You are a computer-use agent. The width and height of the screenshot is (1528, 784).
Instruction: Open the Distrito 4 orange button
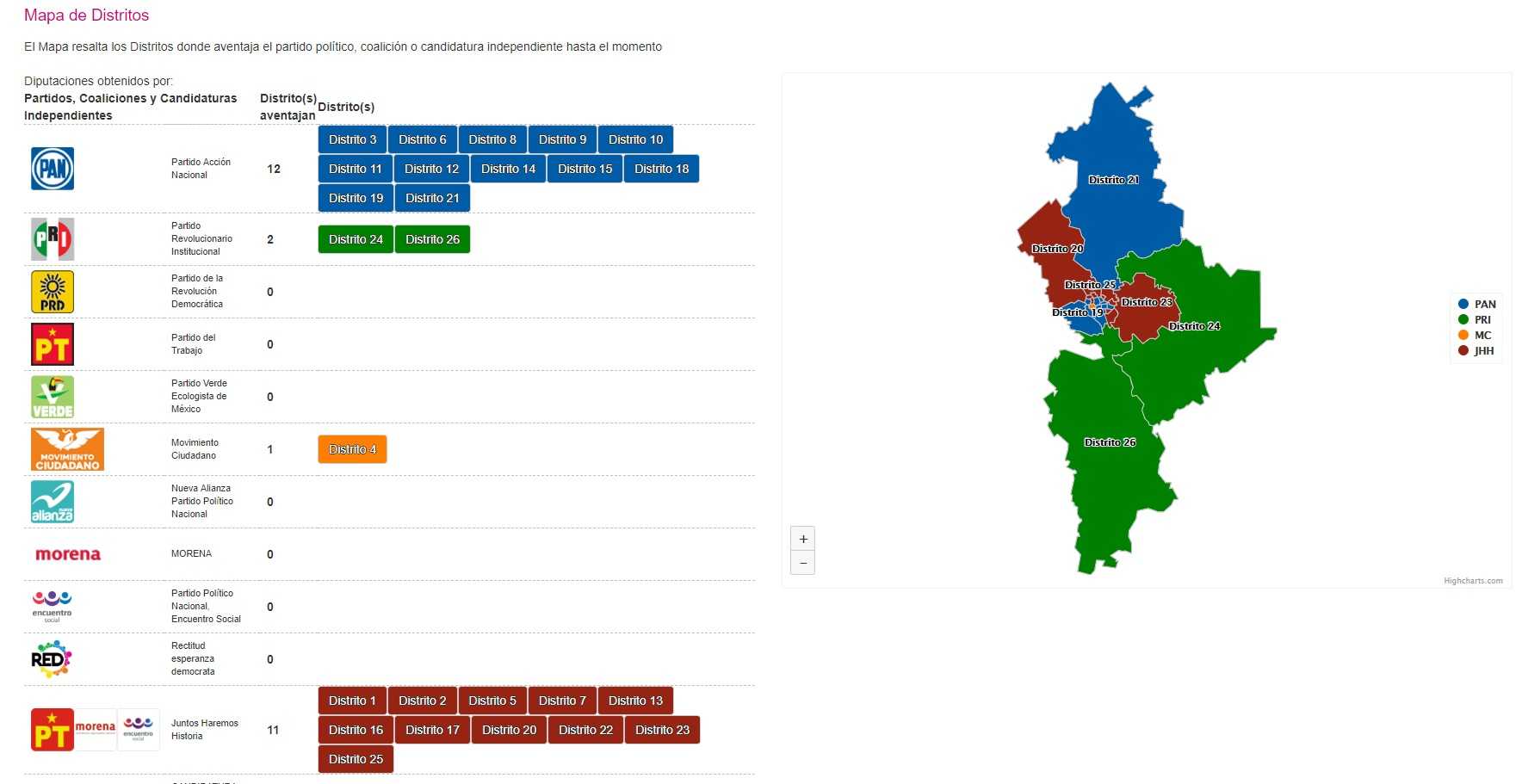[352, 449]
